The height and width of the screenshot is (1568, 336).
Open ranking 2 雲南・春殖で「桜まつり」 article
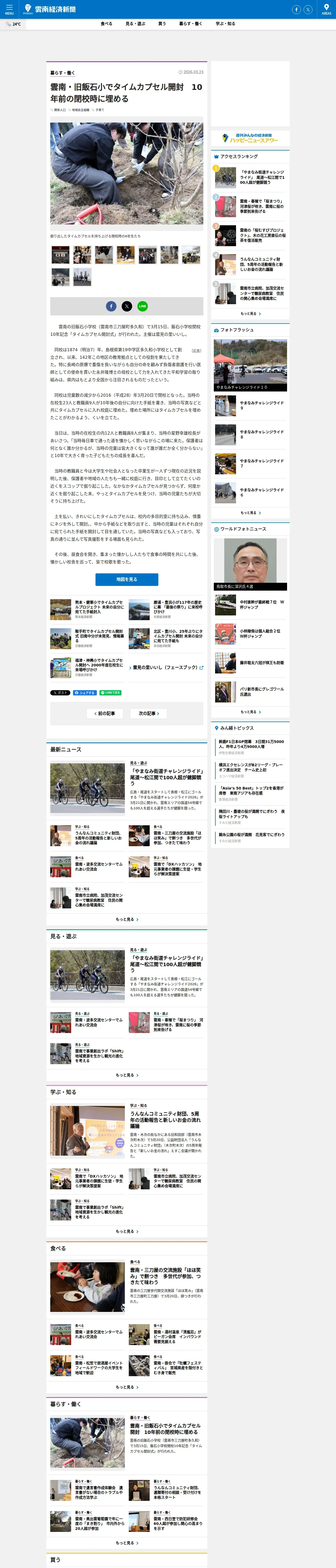click(x=250, y=206)
